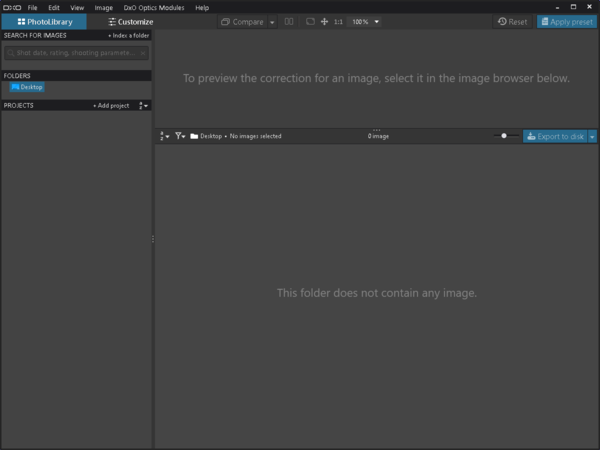Viewport: 600px width, 450px height.
Task: Switch to the PhotoLibrary tab
Action: pyautogui.click(x=43, y=21)
